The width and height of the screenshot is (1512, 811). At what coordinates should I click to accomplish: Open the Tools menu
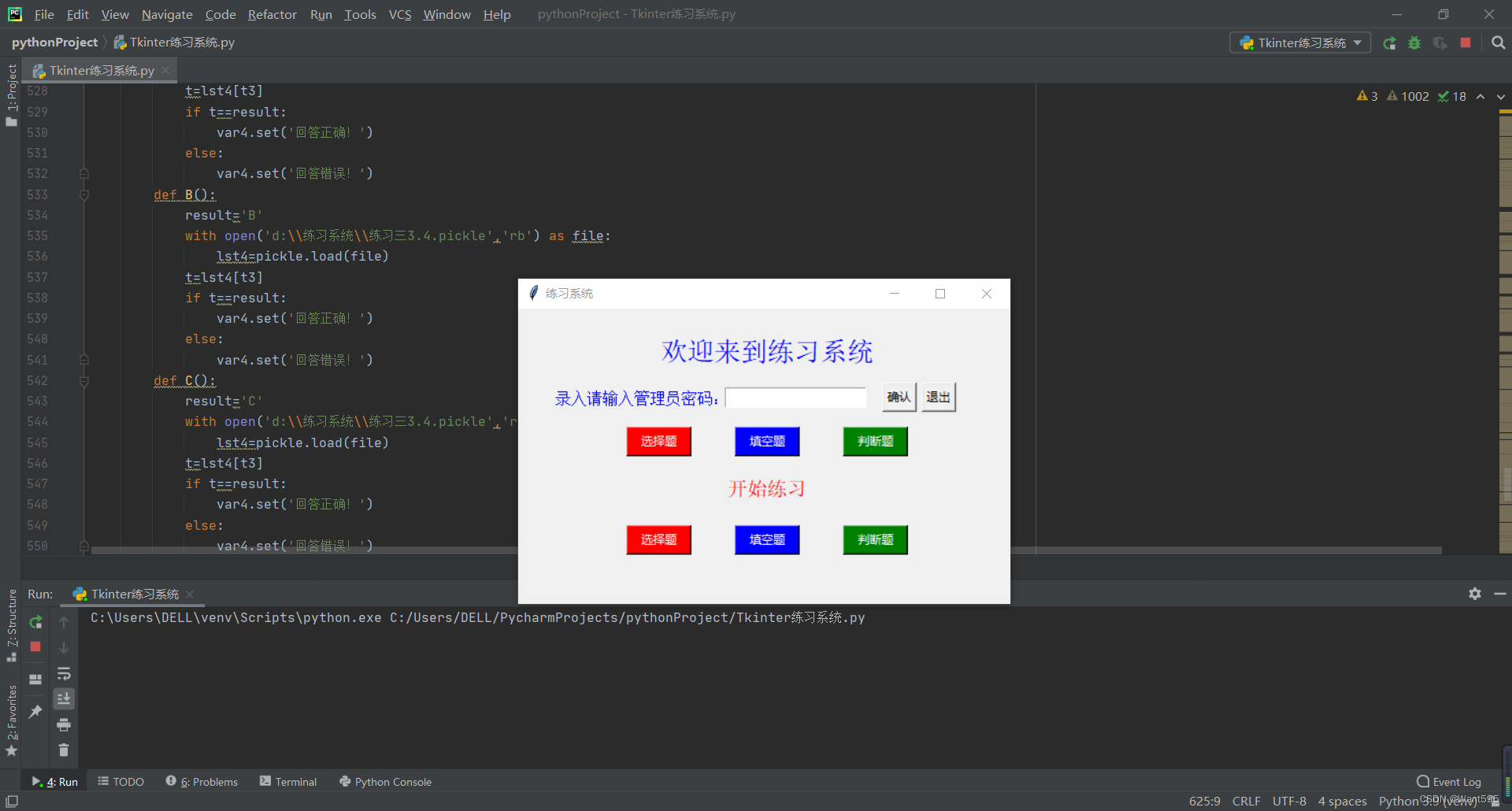point(360,14)
